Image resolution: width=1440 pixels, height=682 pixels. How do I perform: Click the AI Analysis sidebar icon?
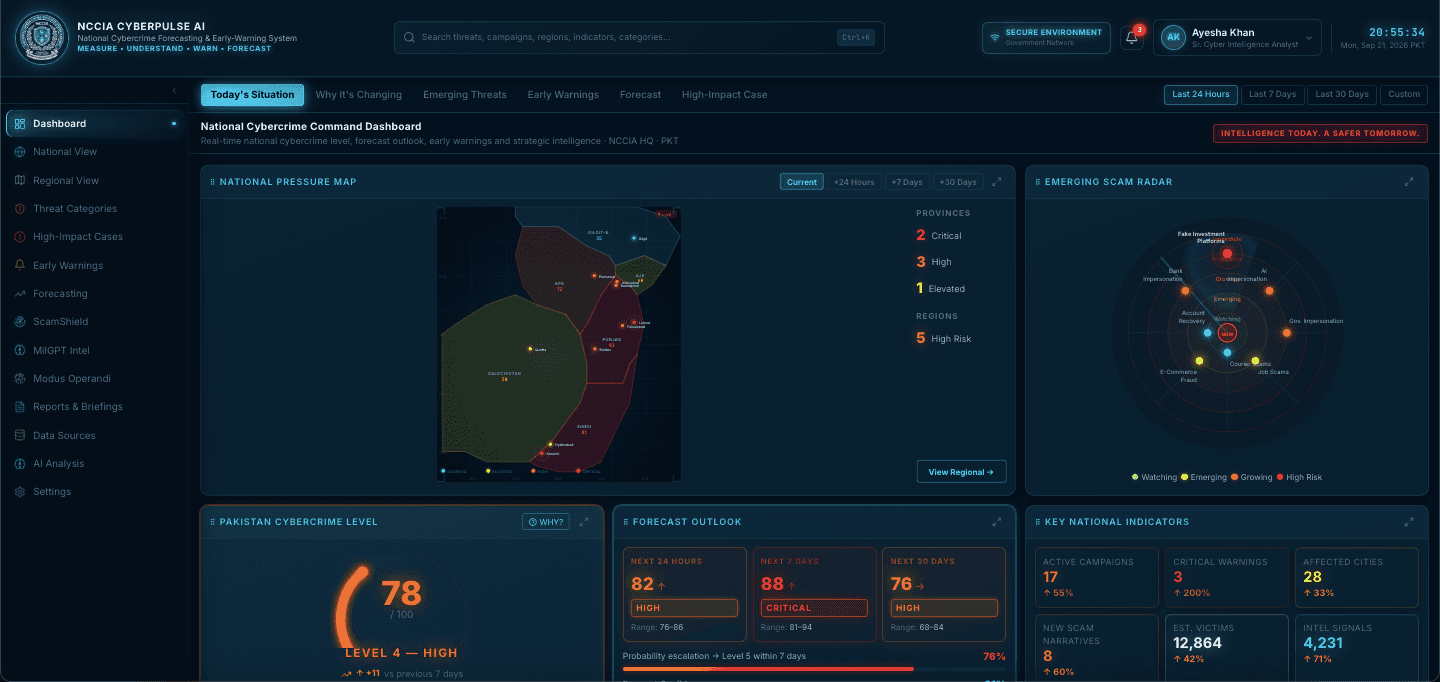coord(20,464)
